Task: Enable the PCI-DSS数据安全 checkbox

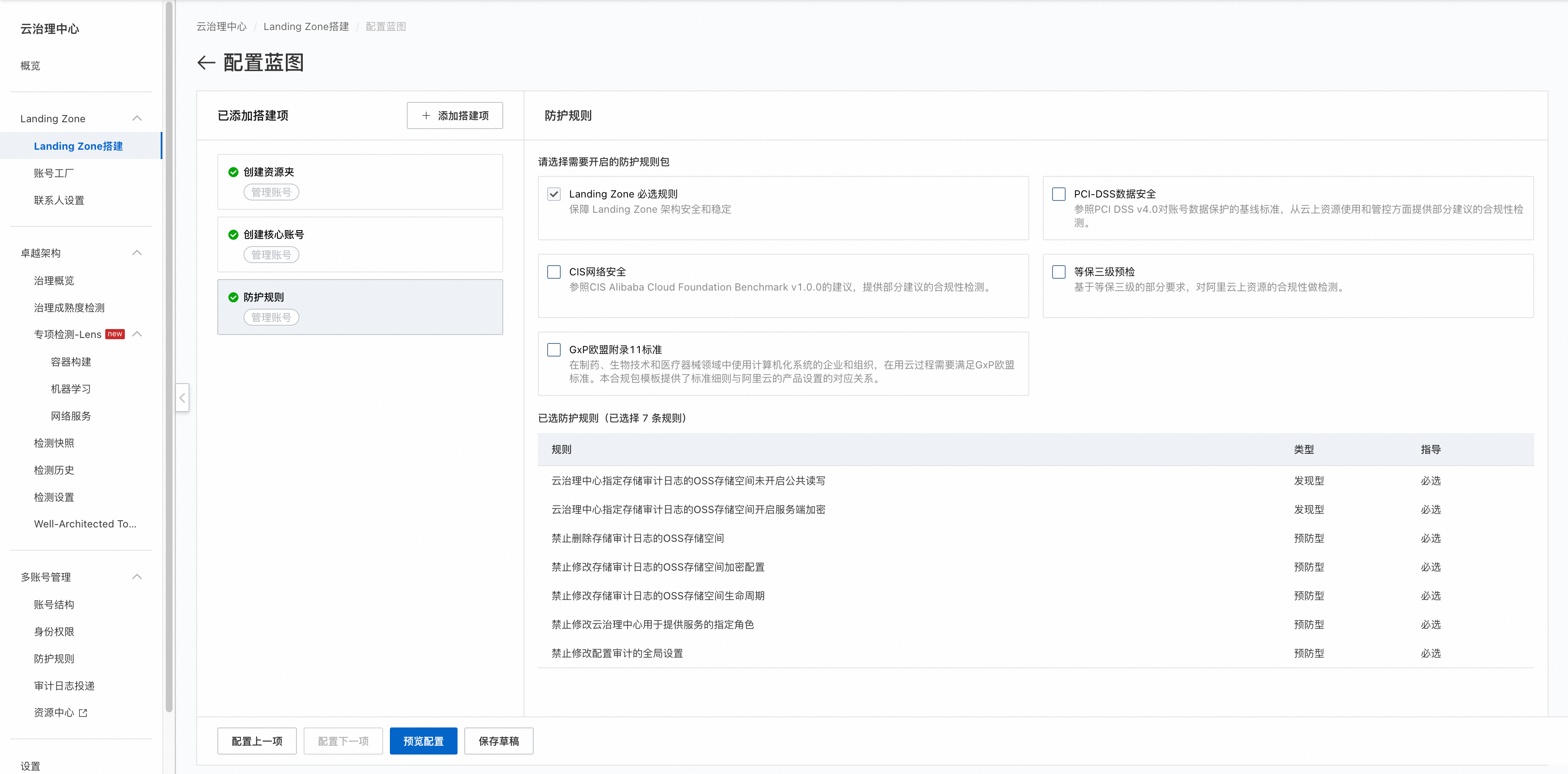Action: [x=1058, y=194]
